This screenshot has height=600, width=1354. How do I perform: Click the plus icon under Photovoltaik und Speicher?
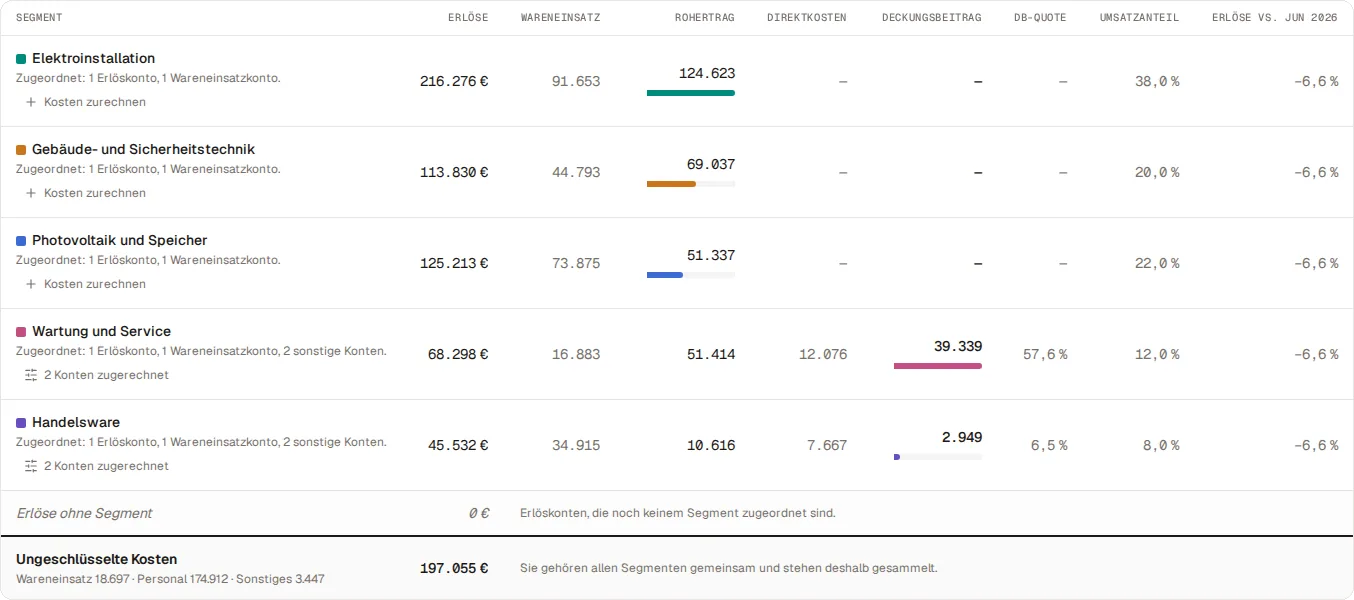[31, 284]
